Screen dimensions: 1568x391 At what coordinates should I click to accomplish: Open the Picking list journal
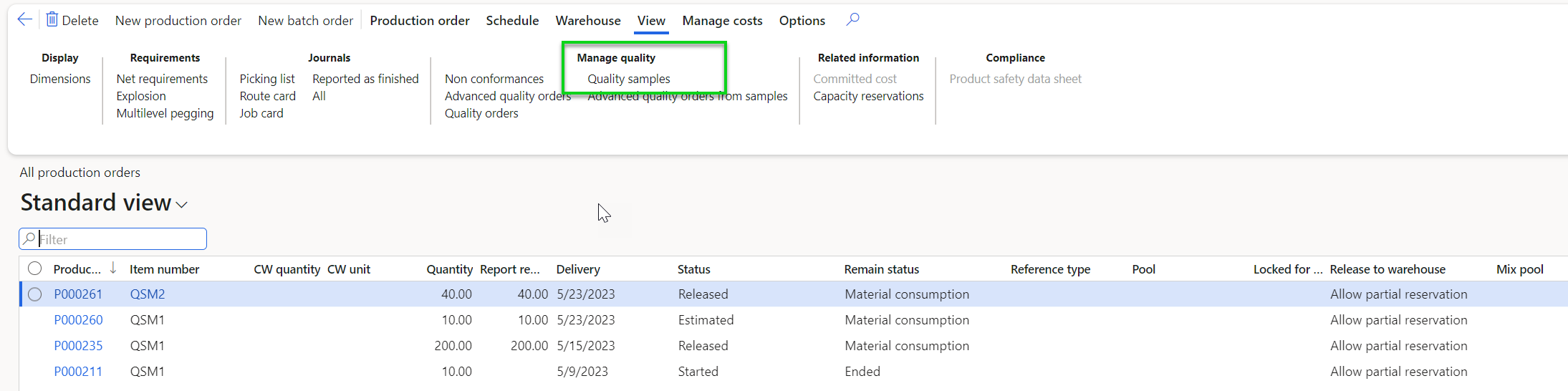click(267, 79)
